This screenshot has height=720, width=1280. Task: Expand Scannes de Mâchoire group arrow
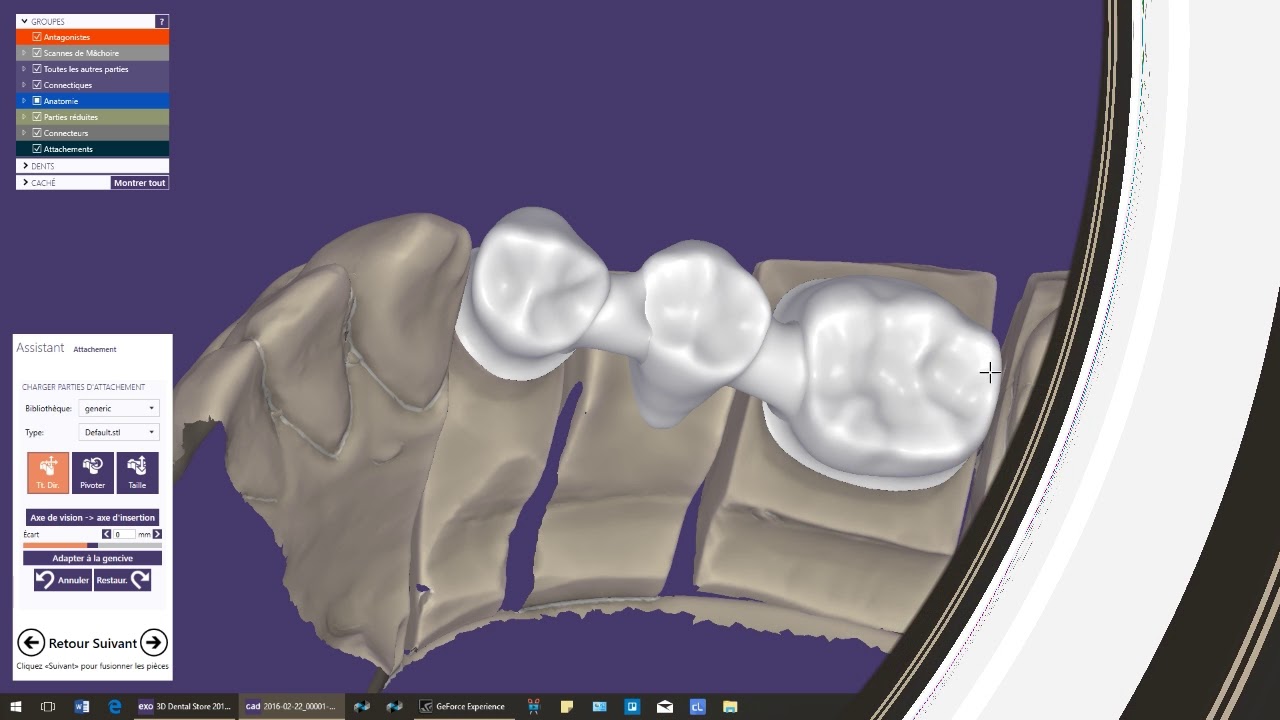click(x=24, y=53)
